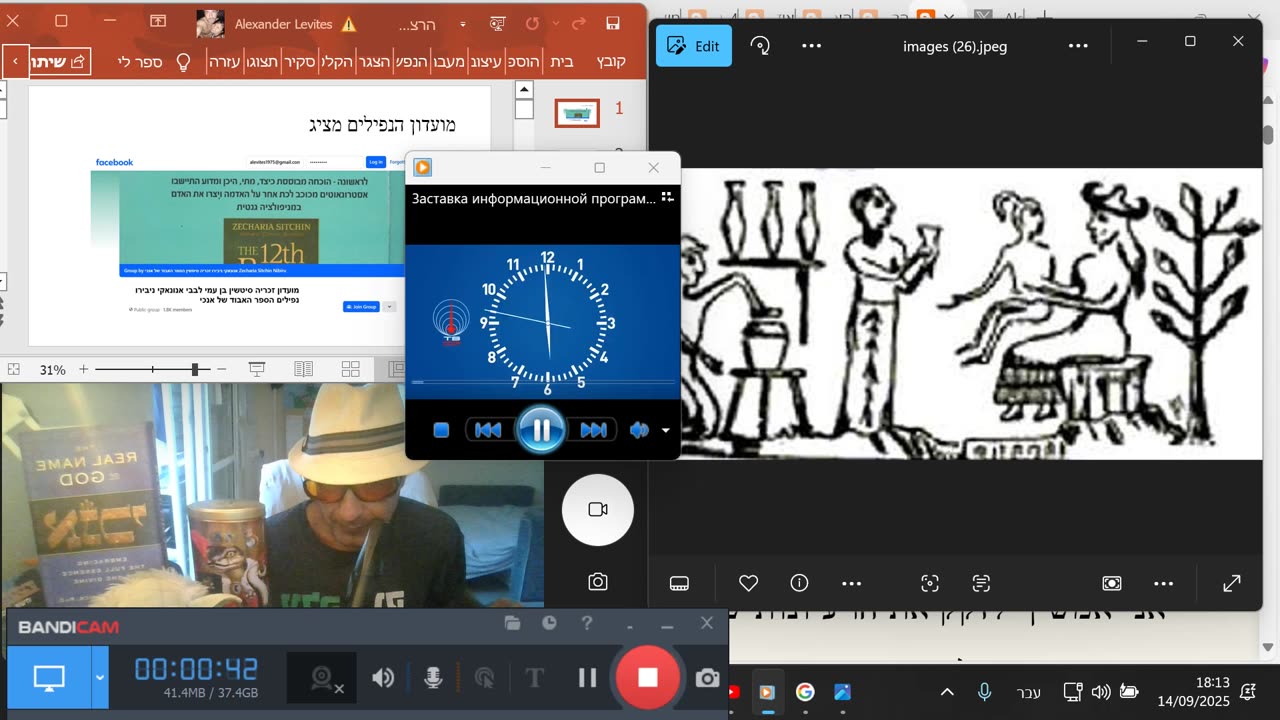
Task: Toggle Bandicam mouse cursor effects
Action: click(484, 679)
